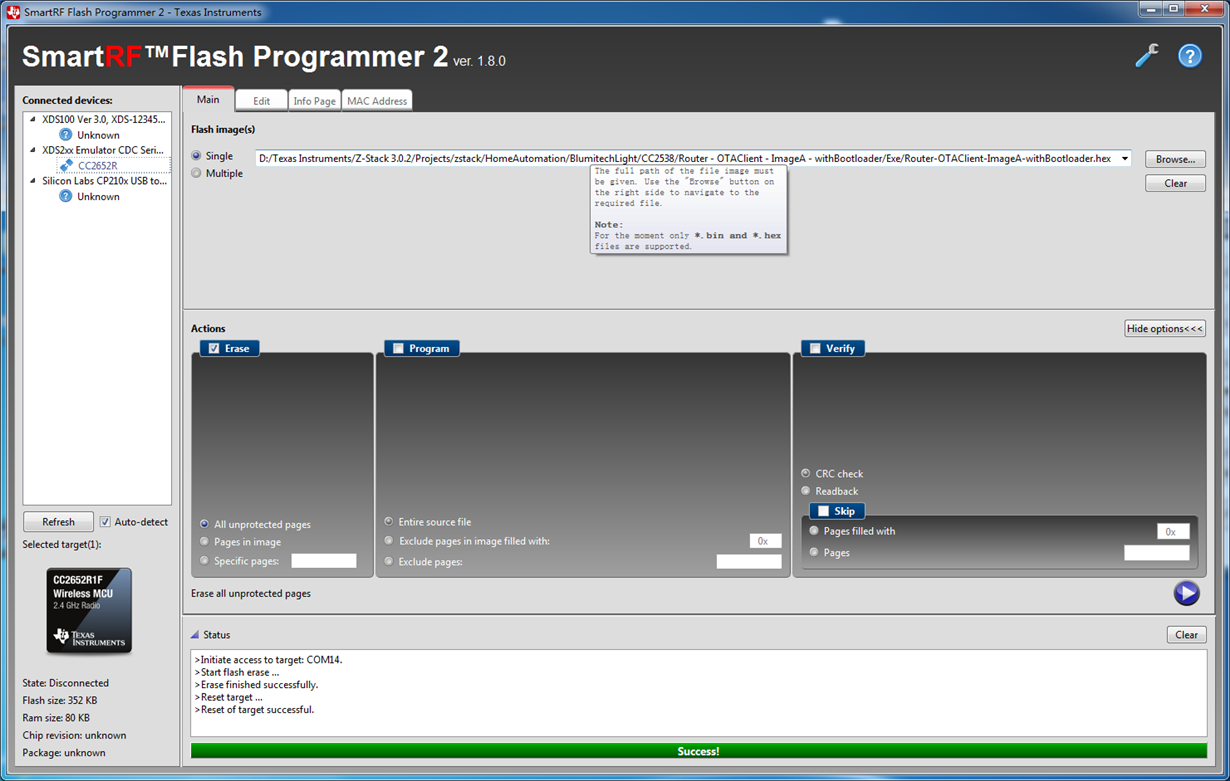Screen dimensions: 1230x781
Task: Open the MAC Address tab
Action: pyautogui.click(x=377, y=101)
